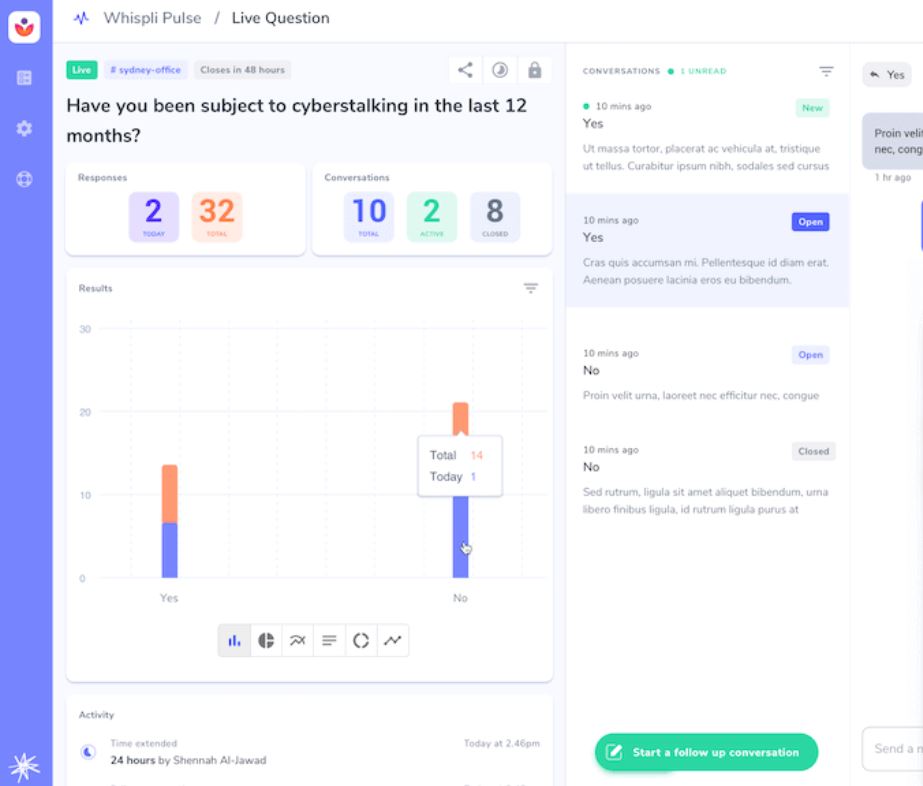Select the multi-line trend chart icon
Image resolution: width=923 pixels, height=786 pixels.
297,641
